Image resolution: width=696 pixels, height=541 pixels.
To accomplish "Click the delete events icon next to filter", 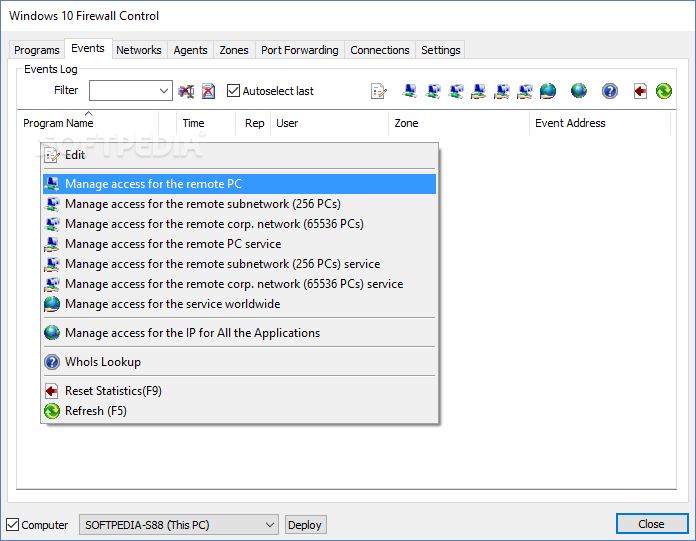I will pyautogui.click(x=209, y=91).
